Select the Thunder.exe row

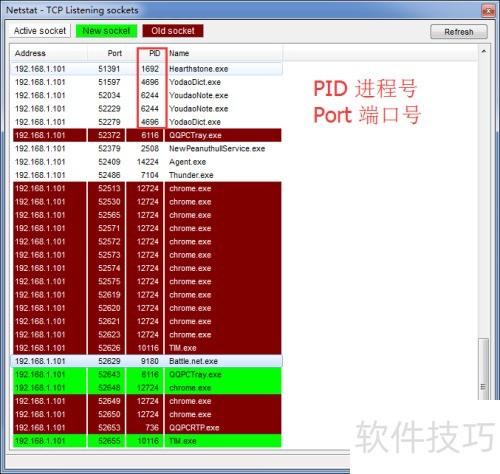click(x=147, y=175)
